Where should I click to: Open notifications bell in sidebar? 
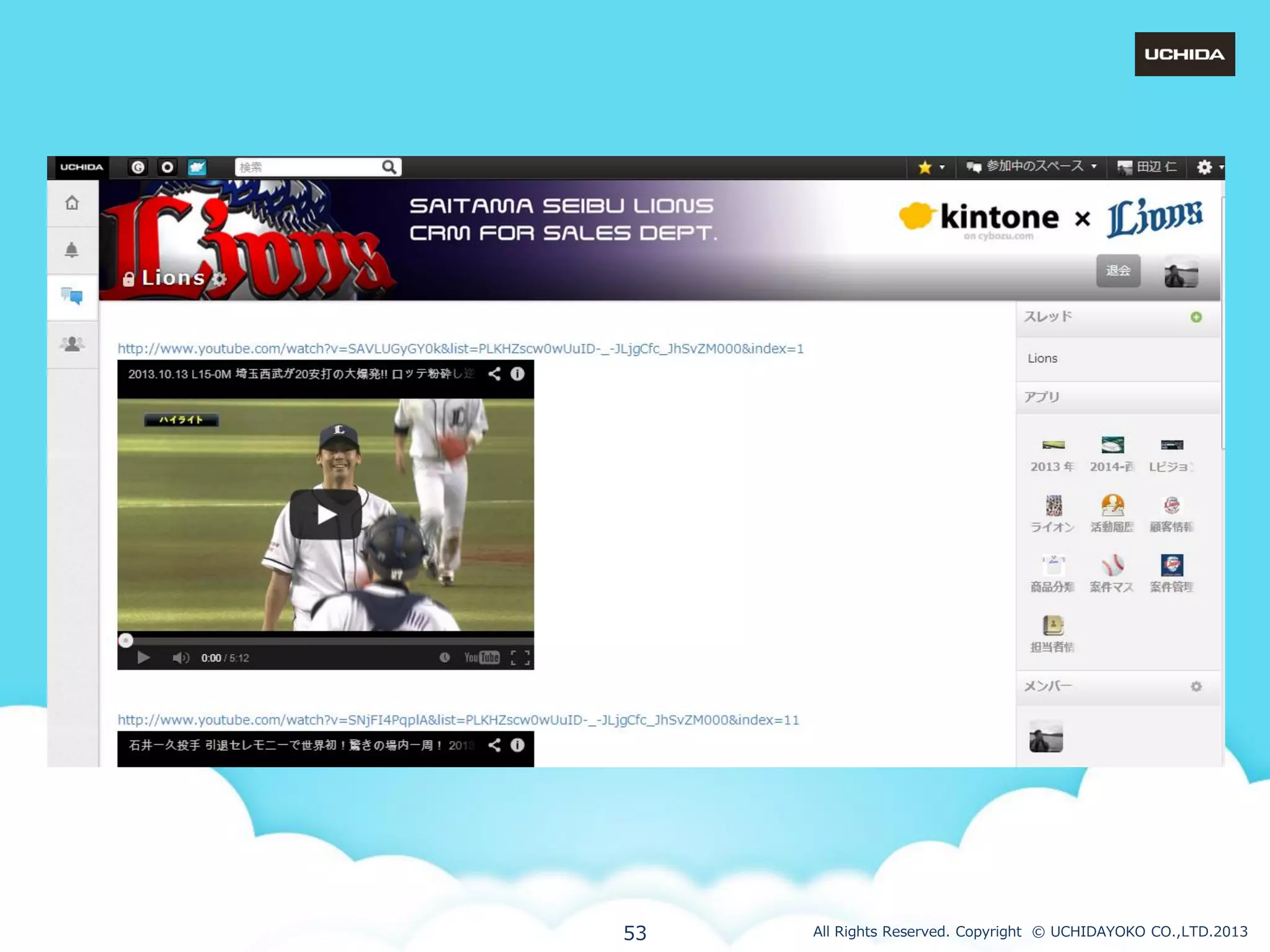tap(72, 250)
